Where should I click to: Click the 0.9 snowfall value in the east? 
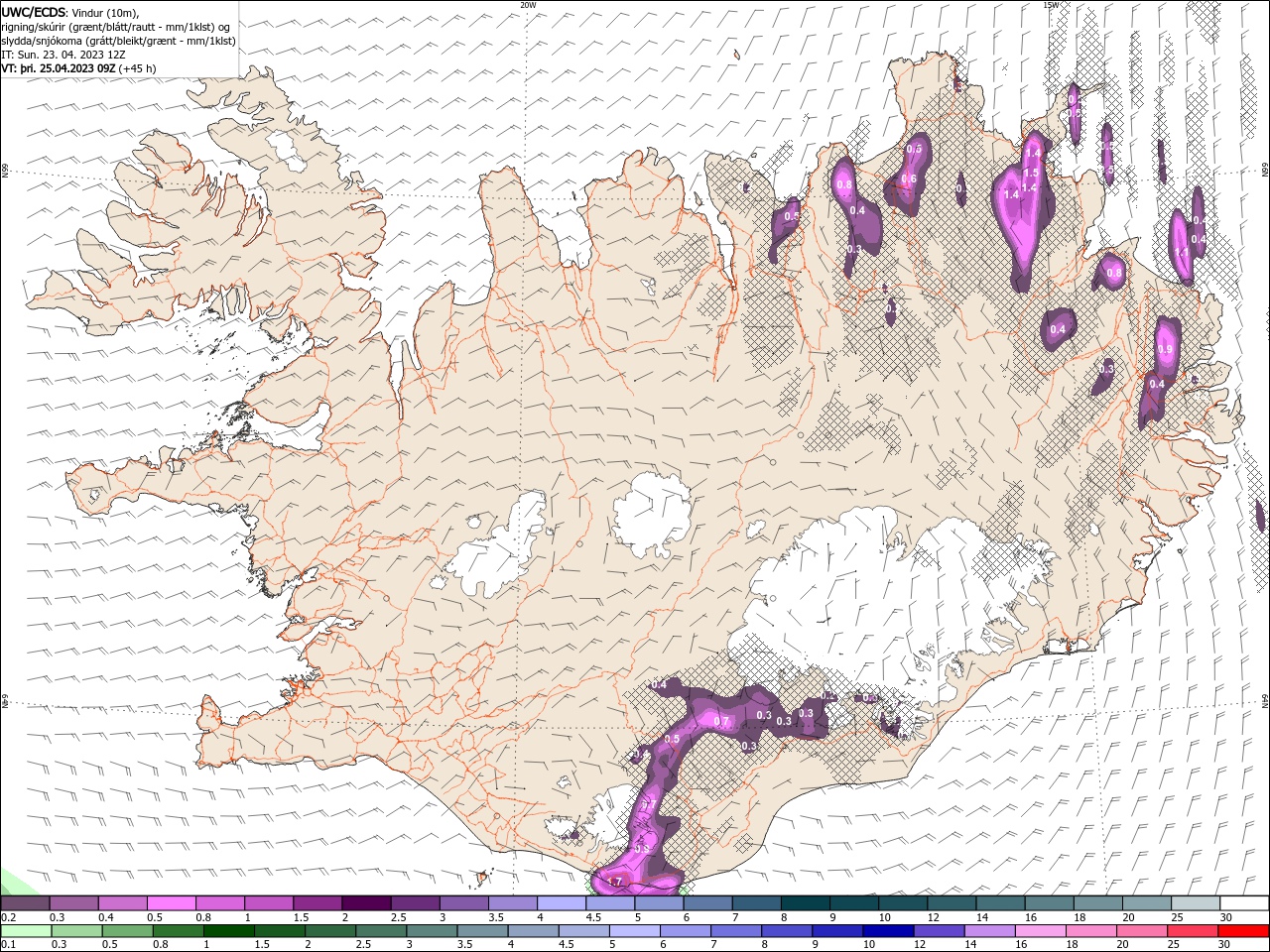(1166, 349)
